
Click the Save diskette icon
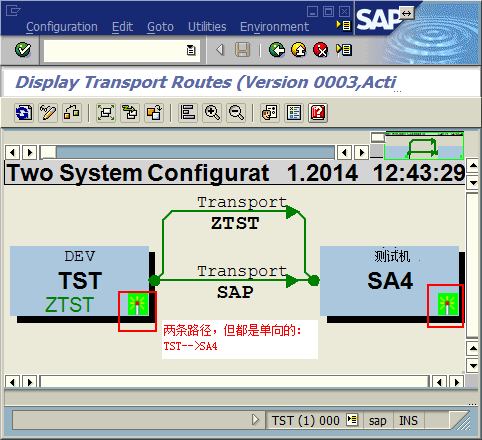(242, 50)
